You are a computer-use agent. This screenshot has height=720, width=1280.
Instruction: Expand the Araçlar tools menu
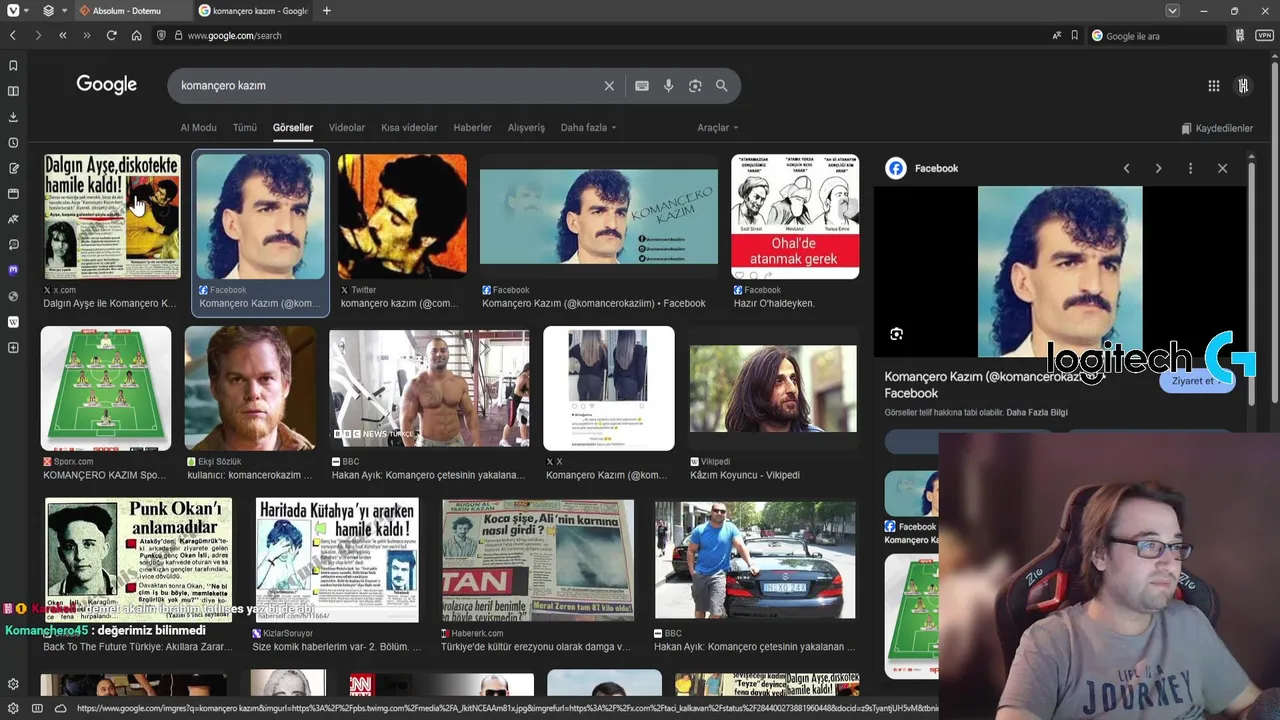pyautogui.click(x=717, y=128)
